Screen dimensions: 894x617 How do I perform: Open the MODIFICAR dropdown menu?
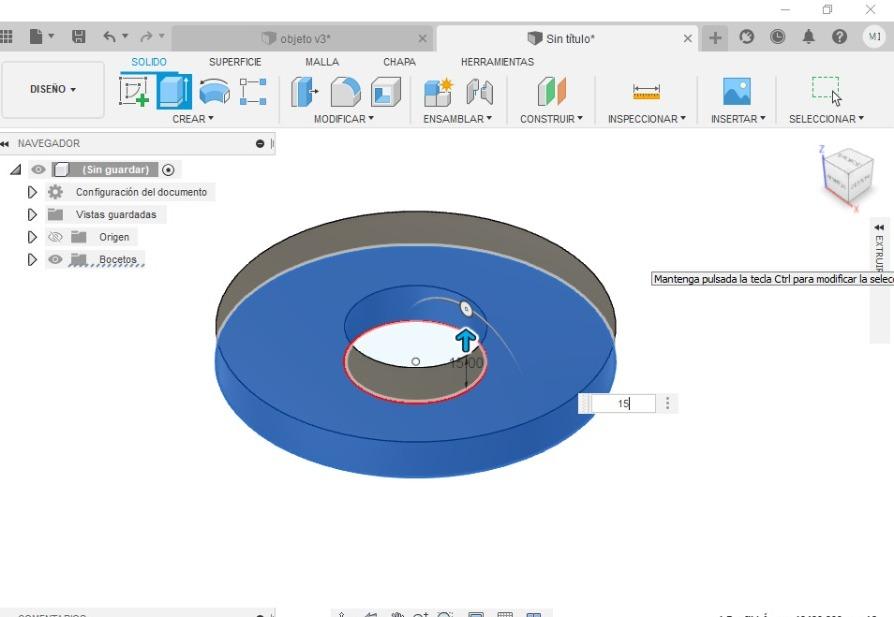[x=344, y=119]
